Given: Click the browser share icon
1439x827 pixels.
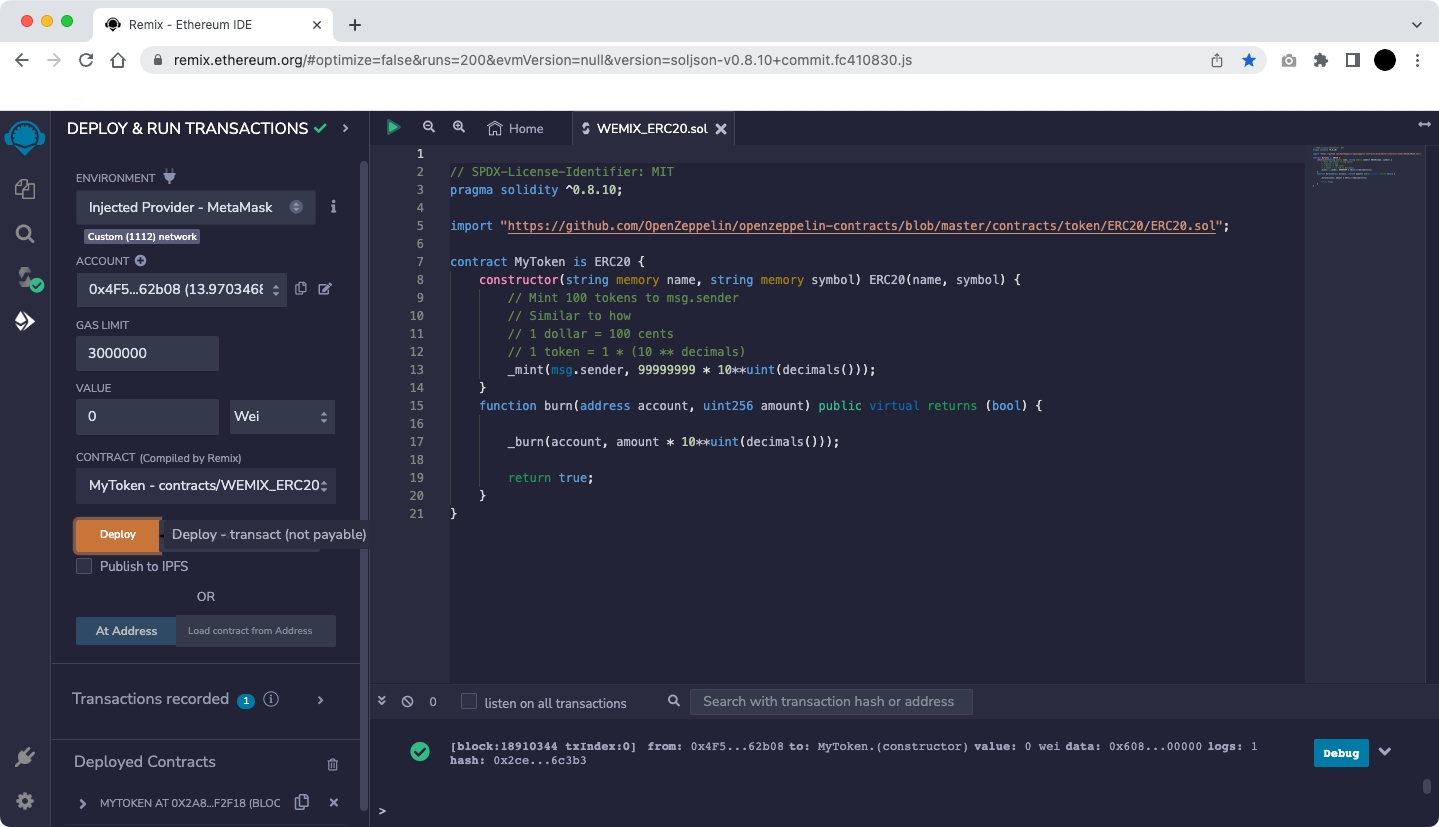Looking at the screenshot, I should click(x=1217, y=60).
